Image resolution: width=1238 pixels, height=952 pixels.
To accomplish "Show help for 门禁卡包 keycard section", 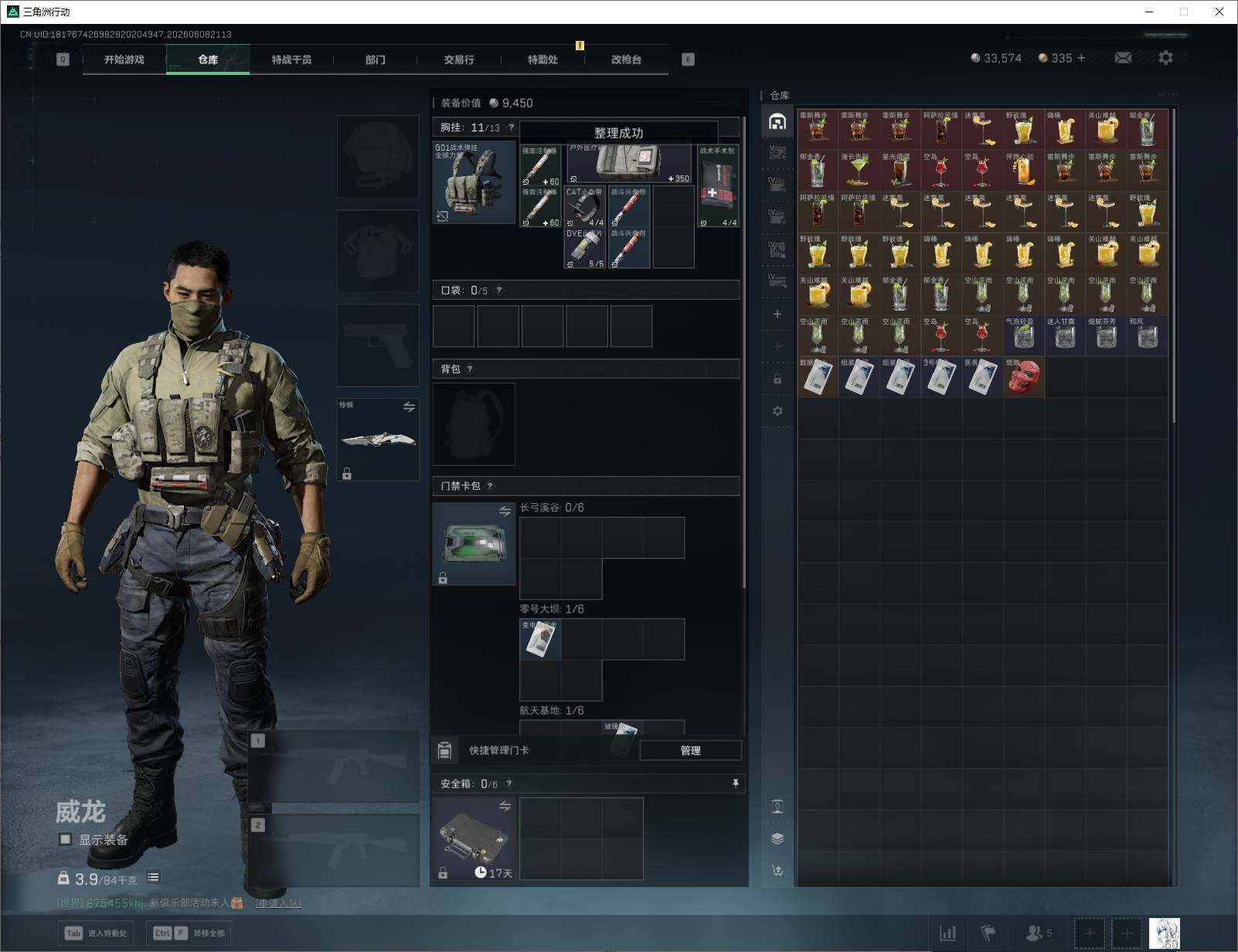I will click(490, 486).
